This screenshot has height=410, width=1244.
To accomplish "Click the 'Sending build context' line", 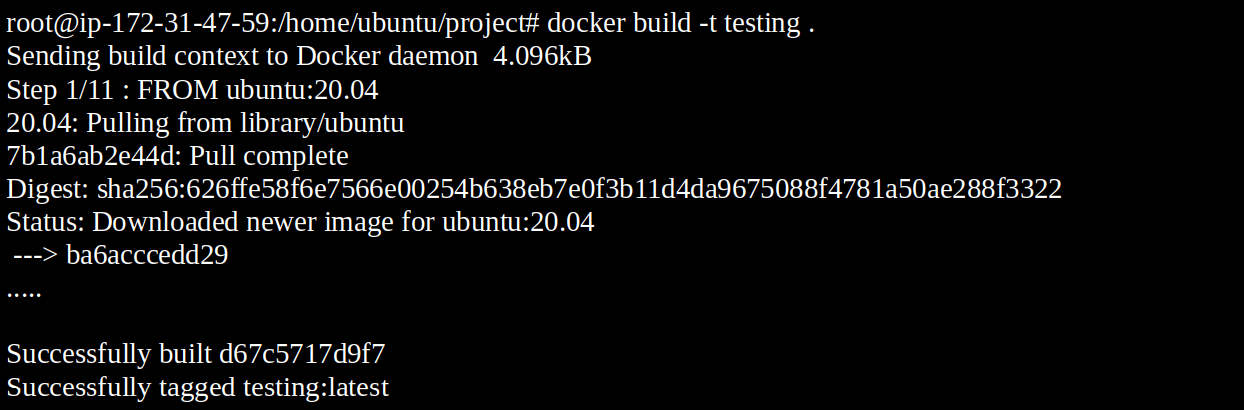I will point(299,57).
